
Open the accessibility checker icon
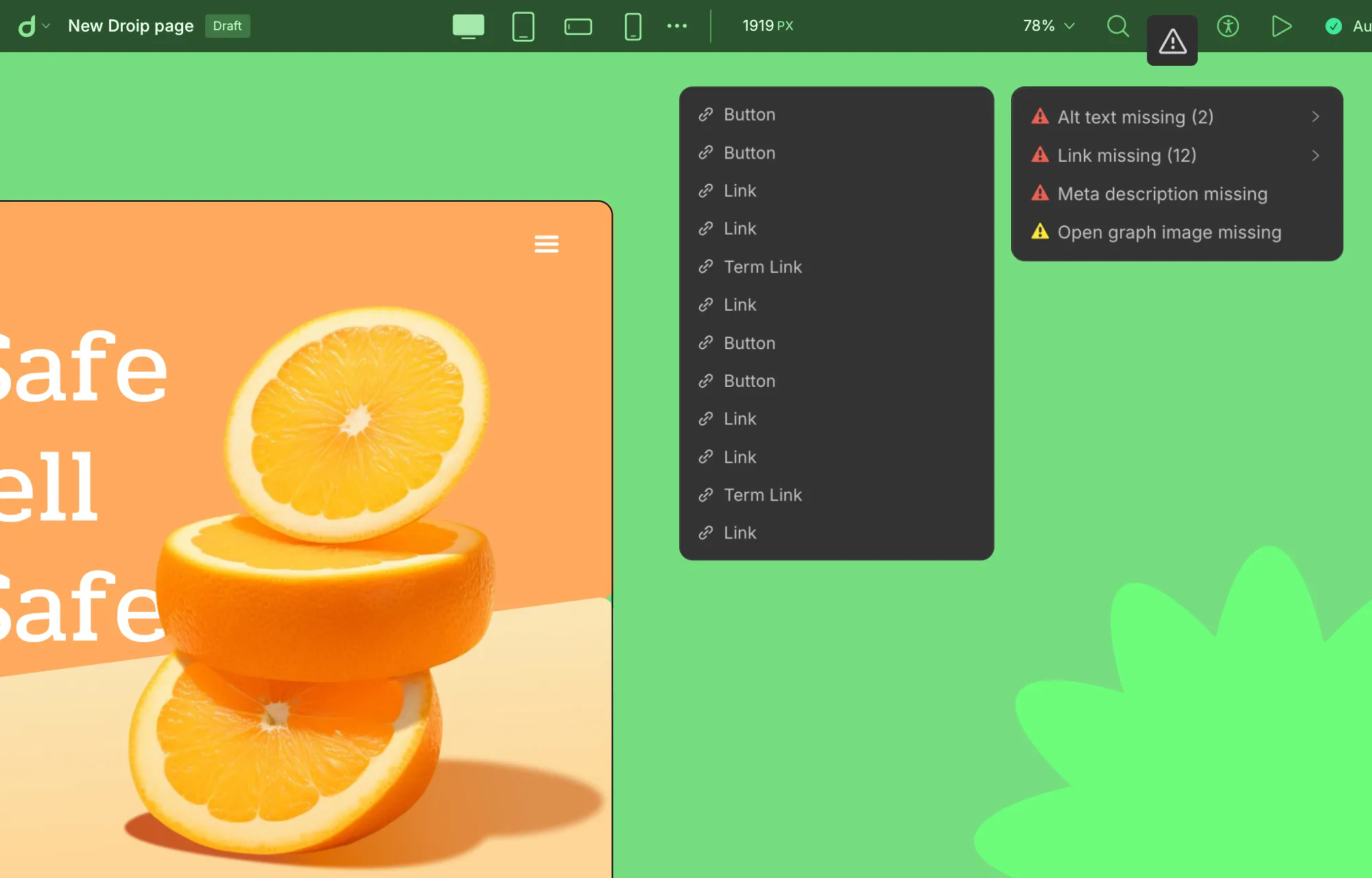pos(1227,26)
